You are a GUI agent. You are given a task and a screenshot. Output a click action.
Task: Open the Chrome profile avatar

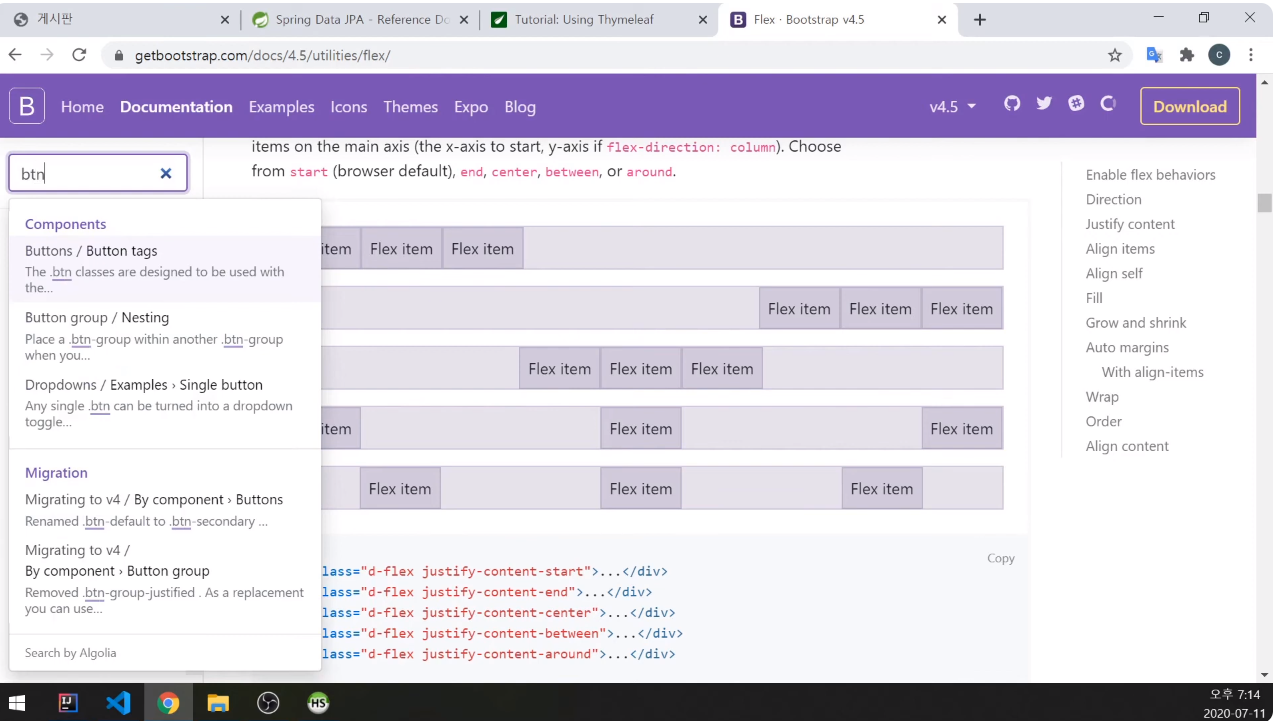[x=1219, y=55]
